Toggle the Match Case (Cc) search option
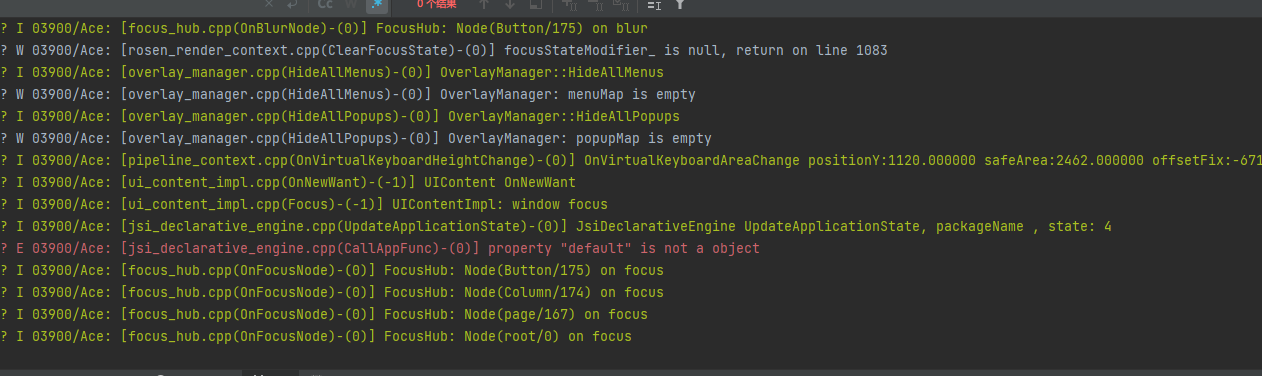This screenshot has height=376, width=1262. [x=325, y=4]
